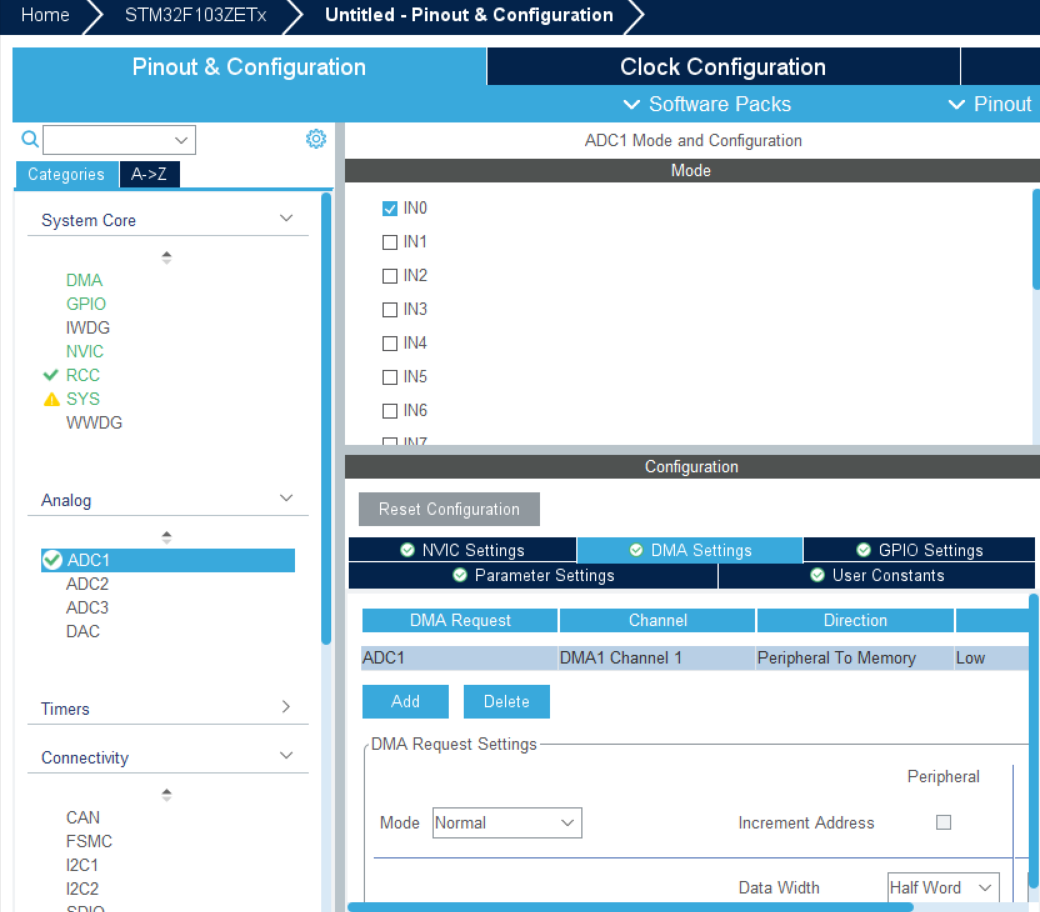The image size is (1040, 912).
Task: Select FSMC in Connectivity list
Action: pyautogui.click(x=89, y=841)
